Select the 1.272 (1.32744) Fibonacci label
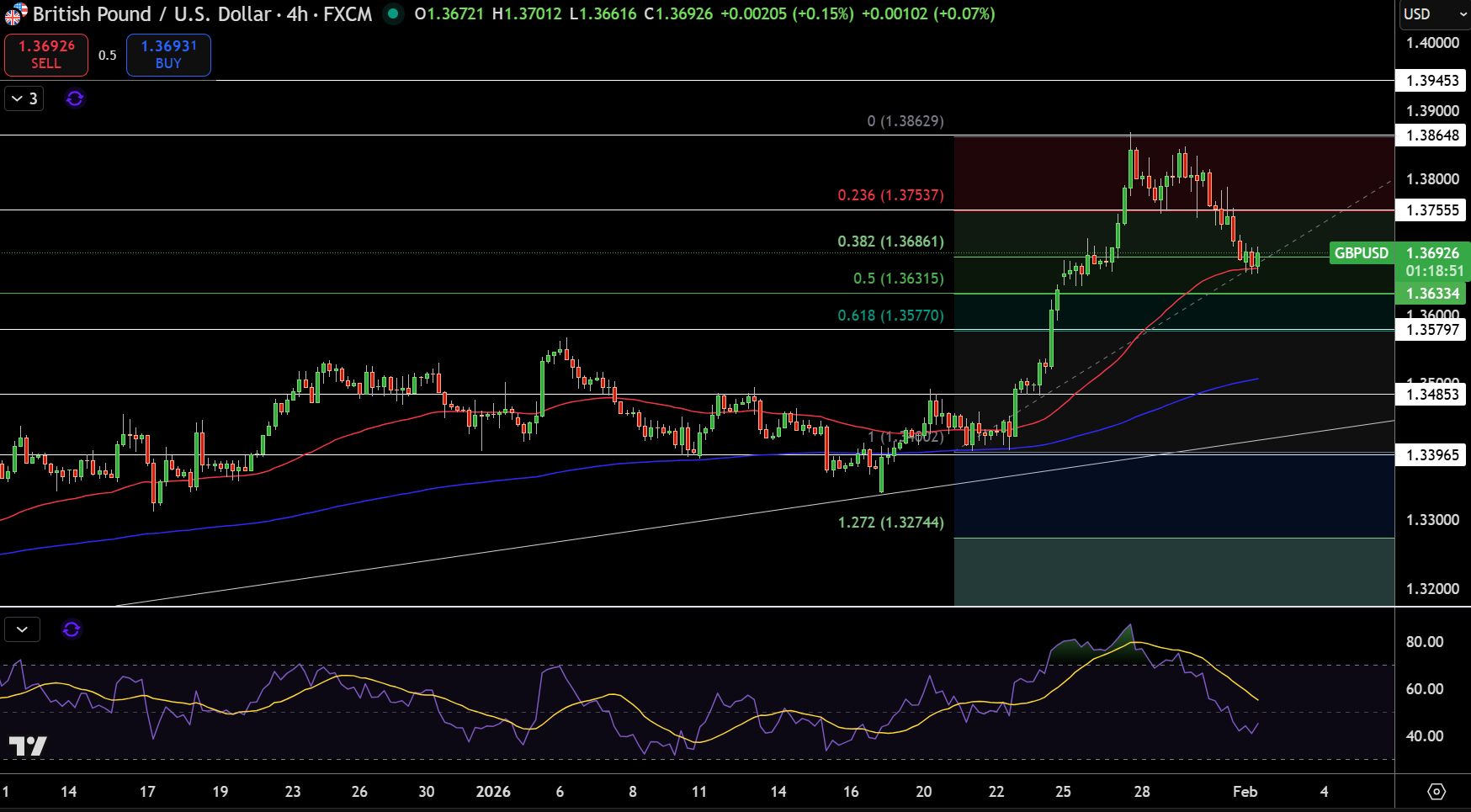 [x=890, y=523]
